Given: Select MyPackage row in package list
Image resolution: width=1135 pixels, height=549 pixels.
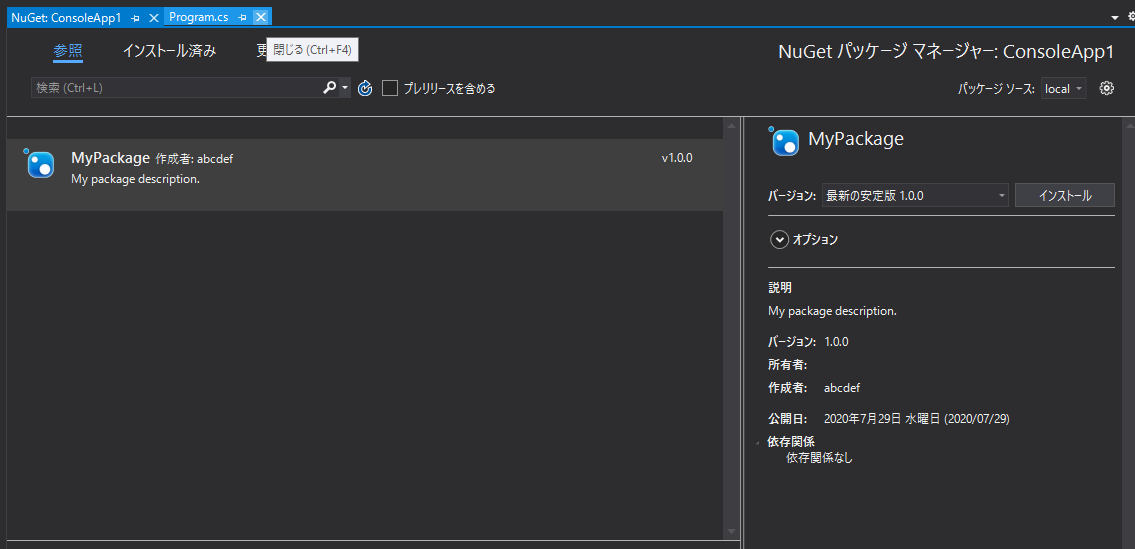Looking at the screenshot, I should pyautogui.click(x=365, y=175).
